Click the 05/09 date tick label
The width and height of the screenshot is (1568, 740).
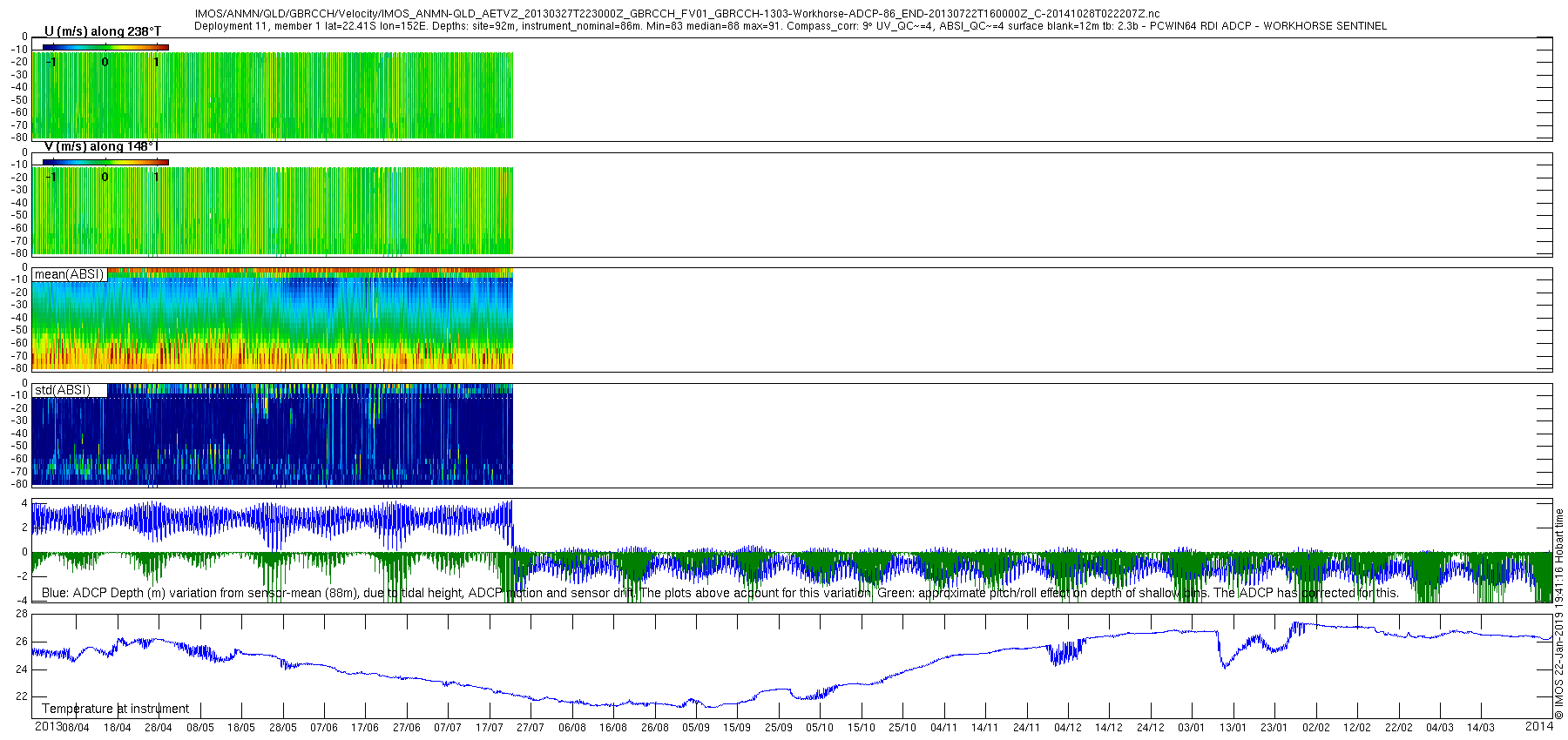click(x=696, y=728)
